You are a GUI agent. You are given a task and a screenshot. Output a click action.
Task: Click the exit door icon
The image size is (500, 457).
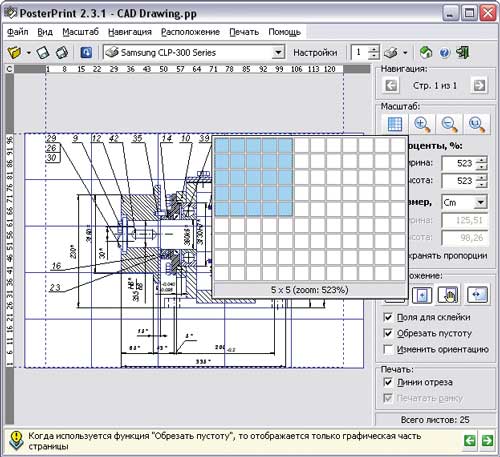click(x=463, y=52)
